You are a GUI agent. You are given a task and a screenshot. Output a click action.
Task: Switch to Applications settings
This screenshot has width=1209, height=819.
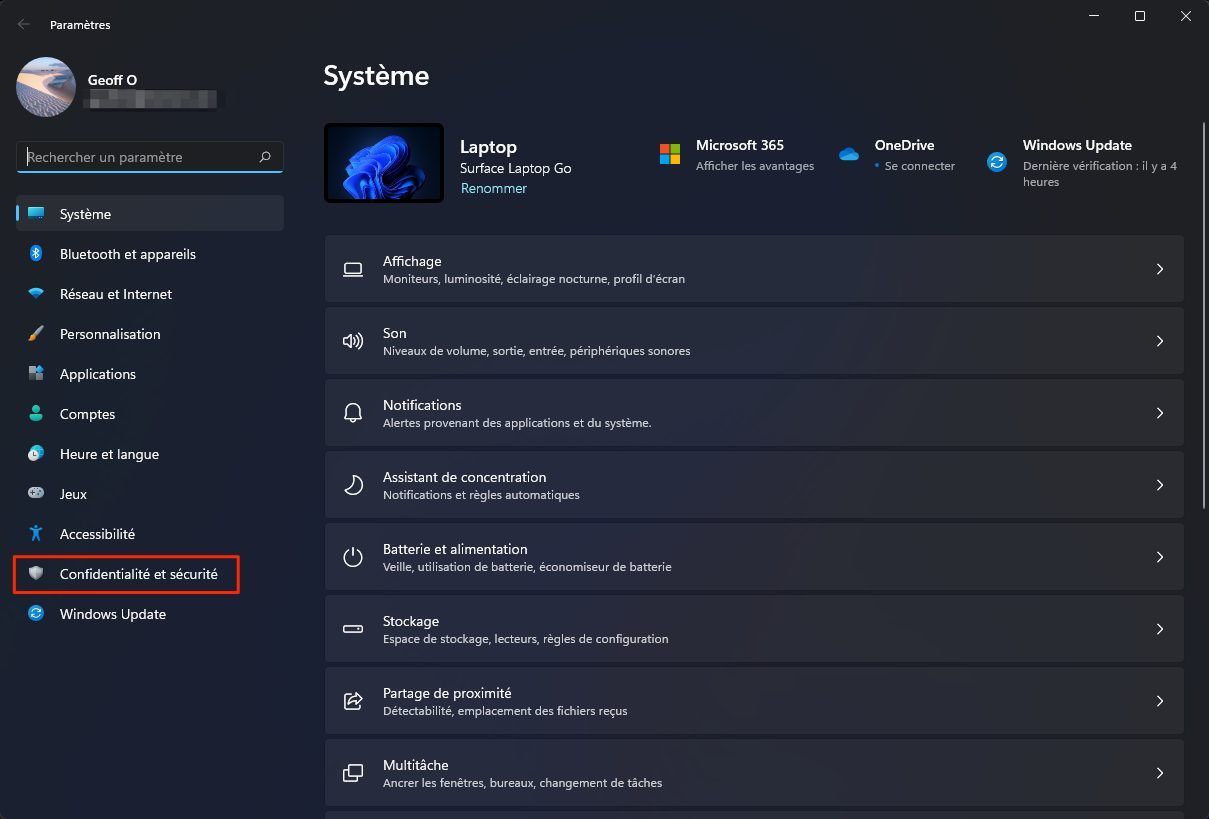(x=150, y=374)
